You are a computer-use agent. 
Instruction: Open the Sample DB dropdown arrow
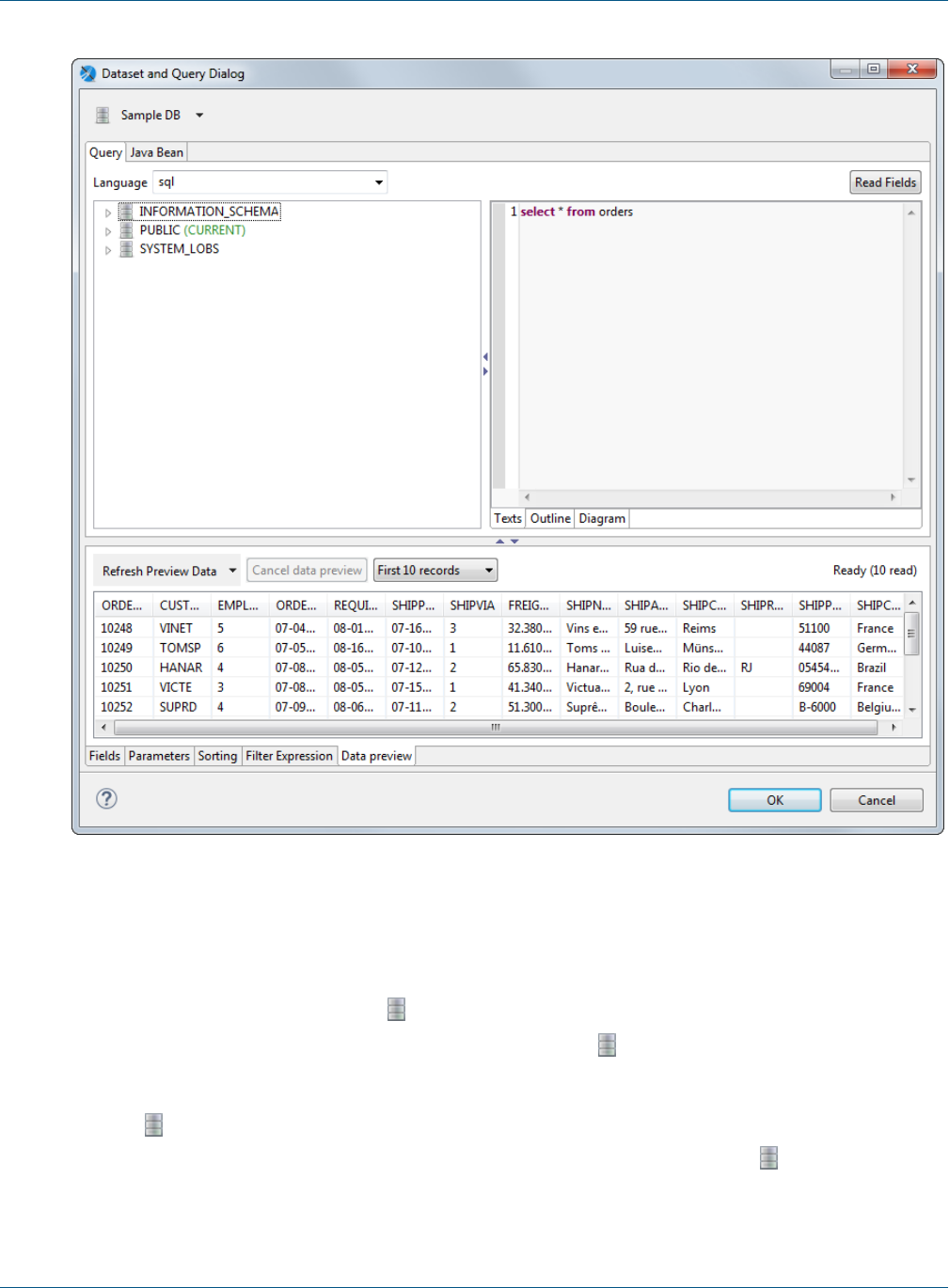pos(199,116)
